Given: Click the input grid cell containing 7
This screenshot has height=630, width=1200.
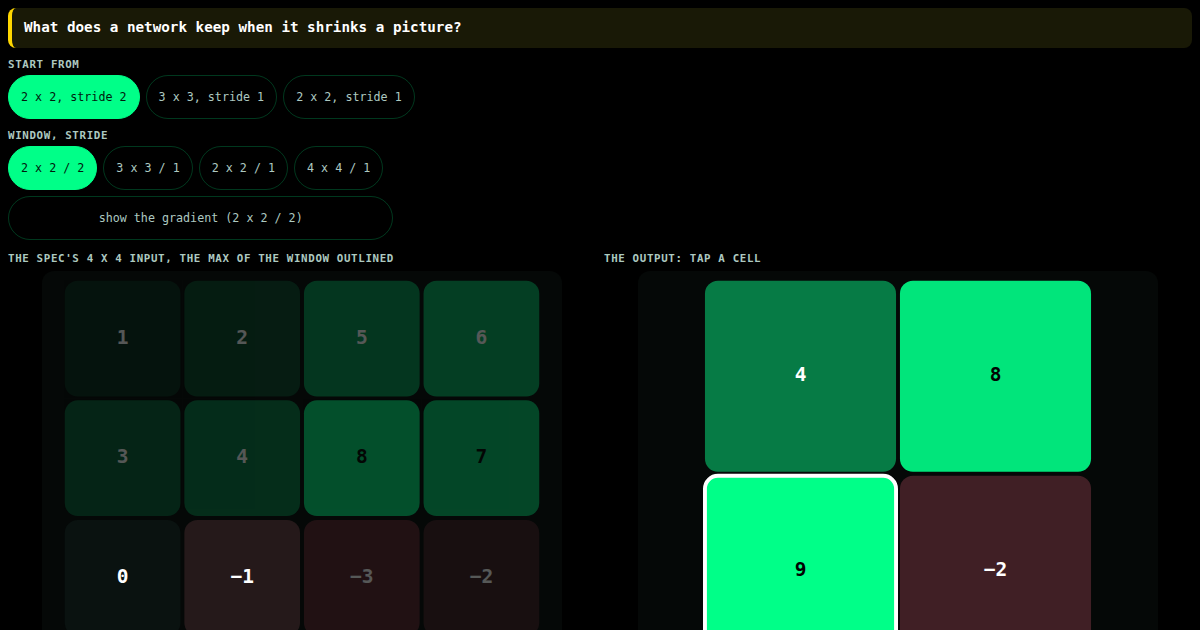Looking at the screenshot, I should pos(481,458).
